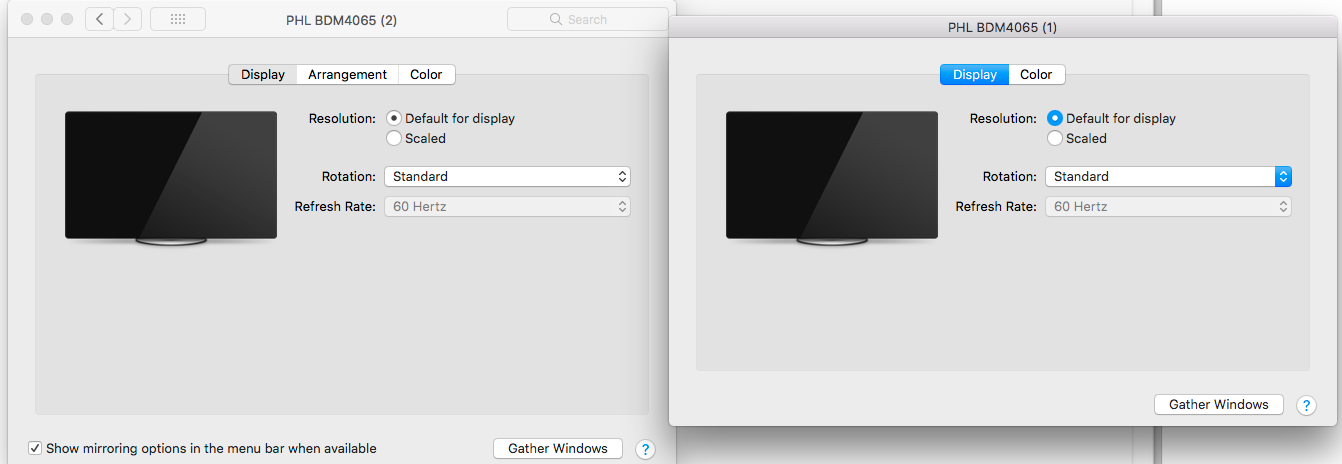This screenshot has width=1342, height=464.
Task: Select Scaled resolution in window (1)
Action: pos(1055,138)
